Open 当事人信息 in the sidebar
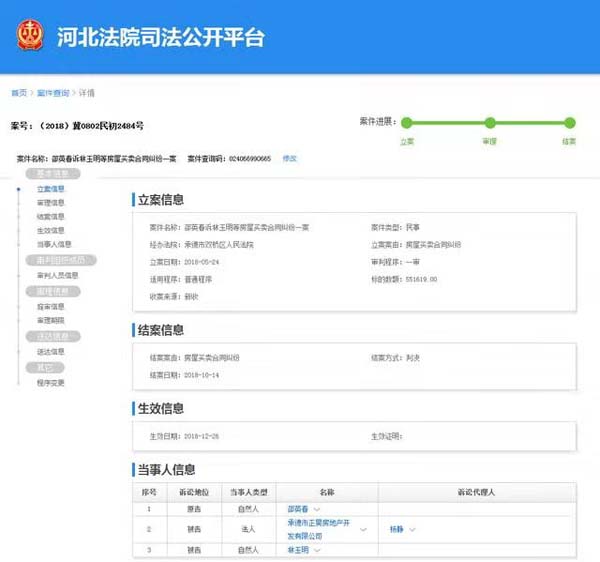 [x=54, y=243]
